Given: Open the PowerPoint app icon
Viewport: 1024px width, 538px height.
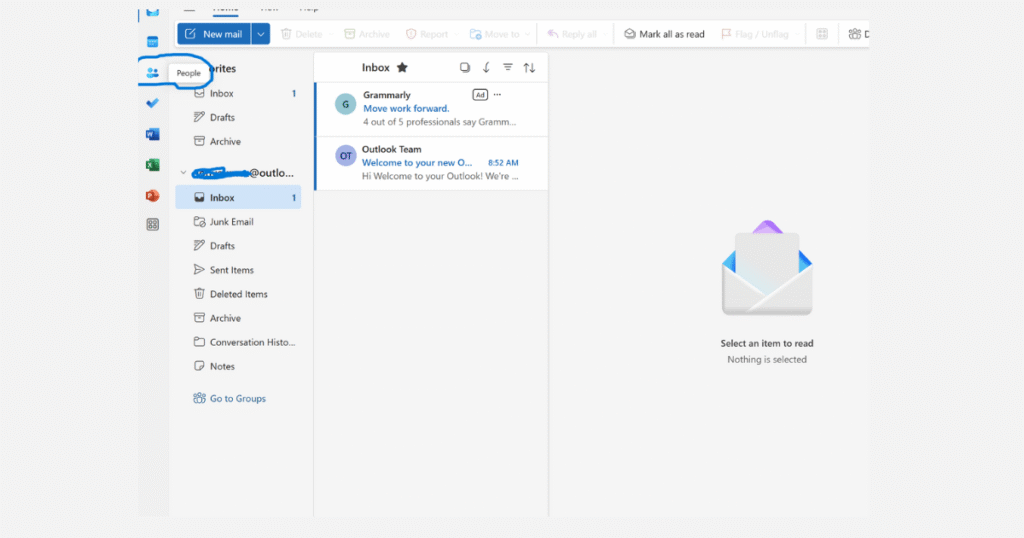Looking at the screenshot, I should coord(152,195).
